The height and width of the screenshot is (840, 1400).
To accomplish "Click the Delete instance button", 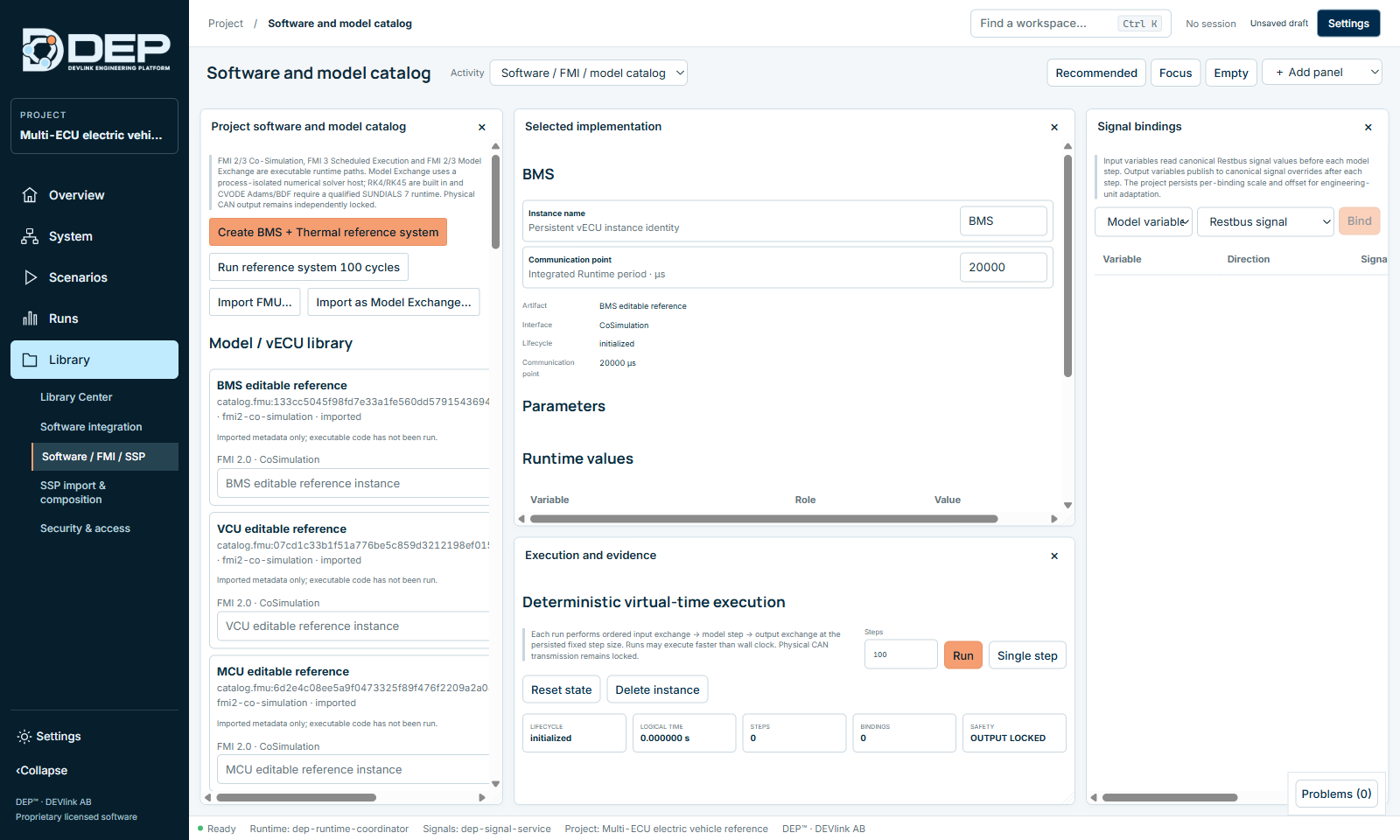I will point(657,689).
